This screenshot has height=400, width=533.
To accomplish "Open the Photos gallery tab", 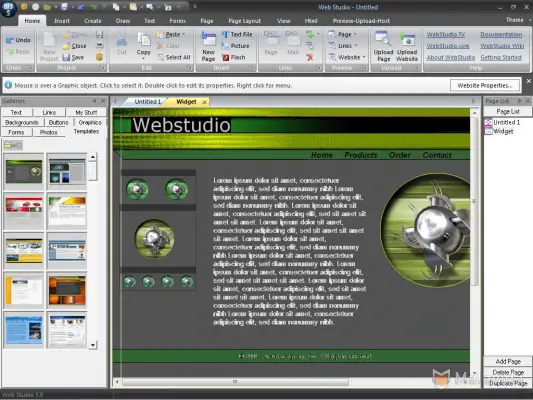I will pos(49,132).
